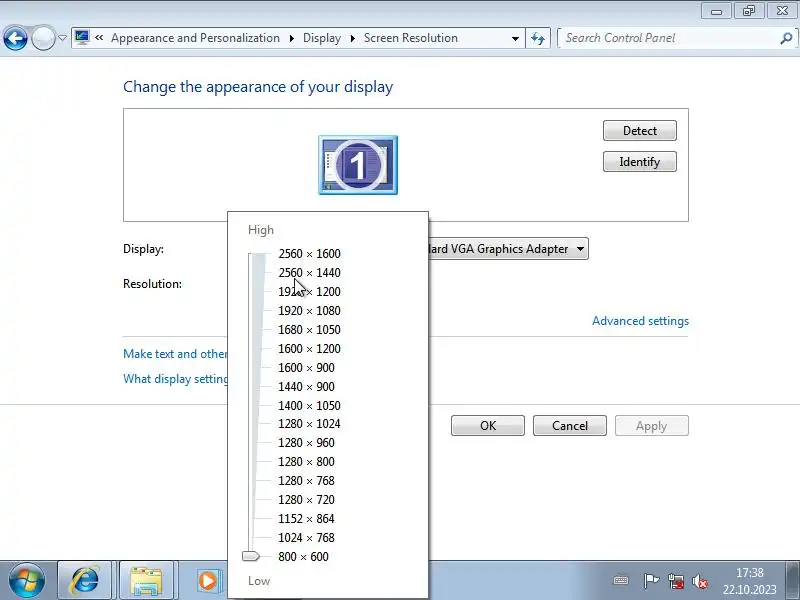Launch Internet Explorer from taskbar
Image resolution: width=800 pixels, height=600 pixels.
click(85, 581)
